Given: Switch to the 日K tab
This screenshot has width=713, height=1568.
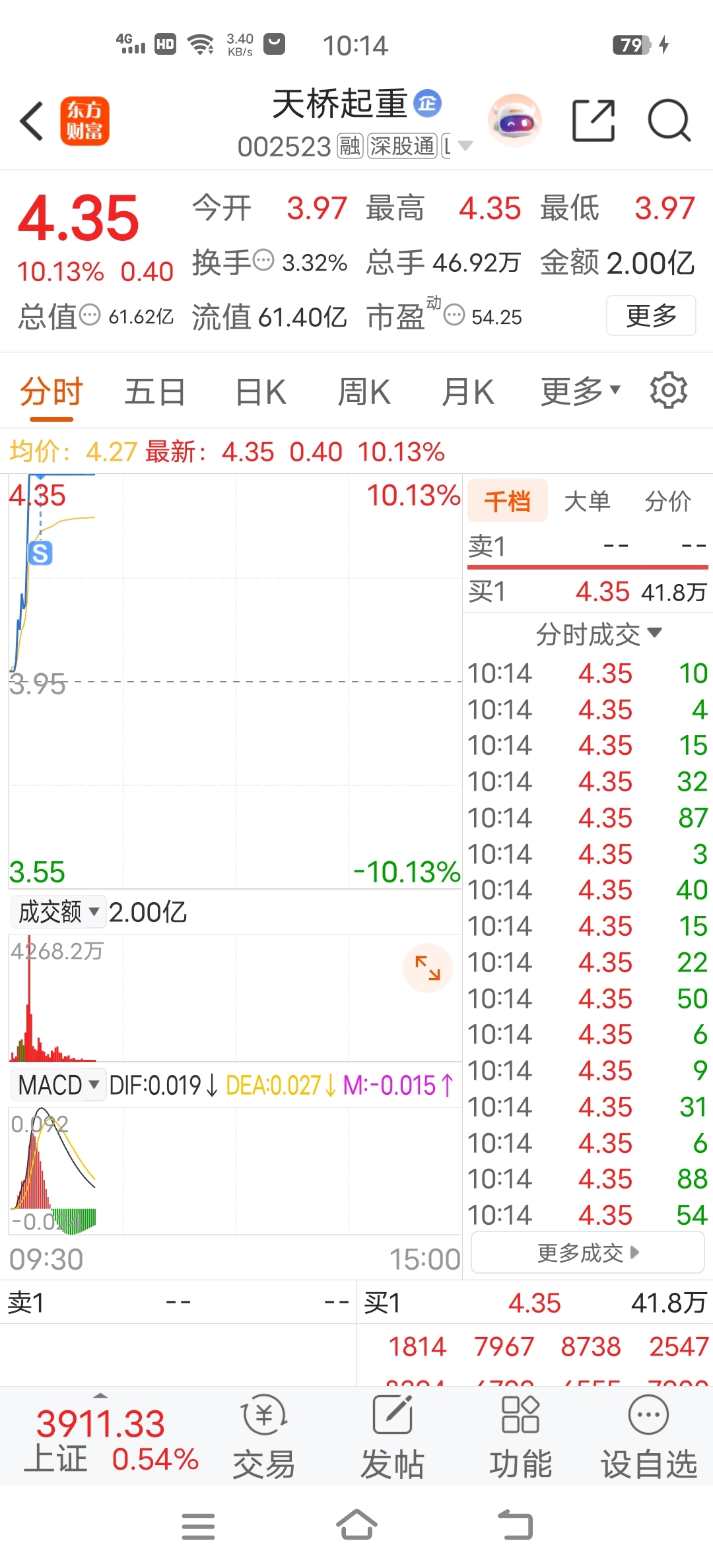Looking at the screenshot, I should coord(260,391).
